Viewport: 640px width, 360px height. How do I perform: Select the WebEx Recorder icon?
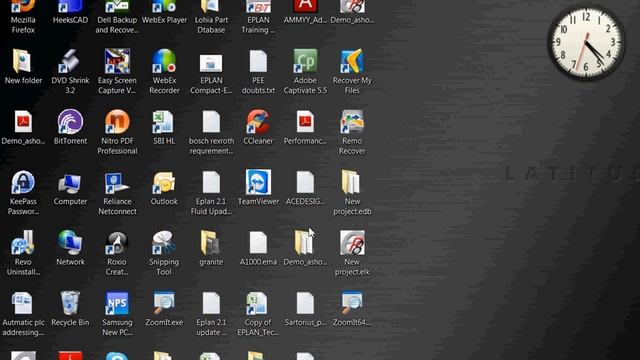pyautogui.click(x=164, y=71)
